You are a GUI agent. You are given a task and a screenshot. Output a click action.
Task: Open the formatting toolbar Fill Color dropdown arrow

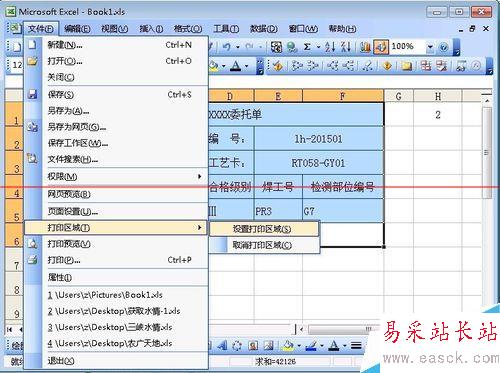point(223,66)
